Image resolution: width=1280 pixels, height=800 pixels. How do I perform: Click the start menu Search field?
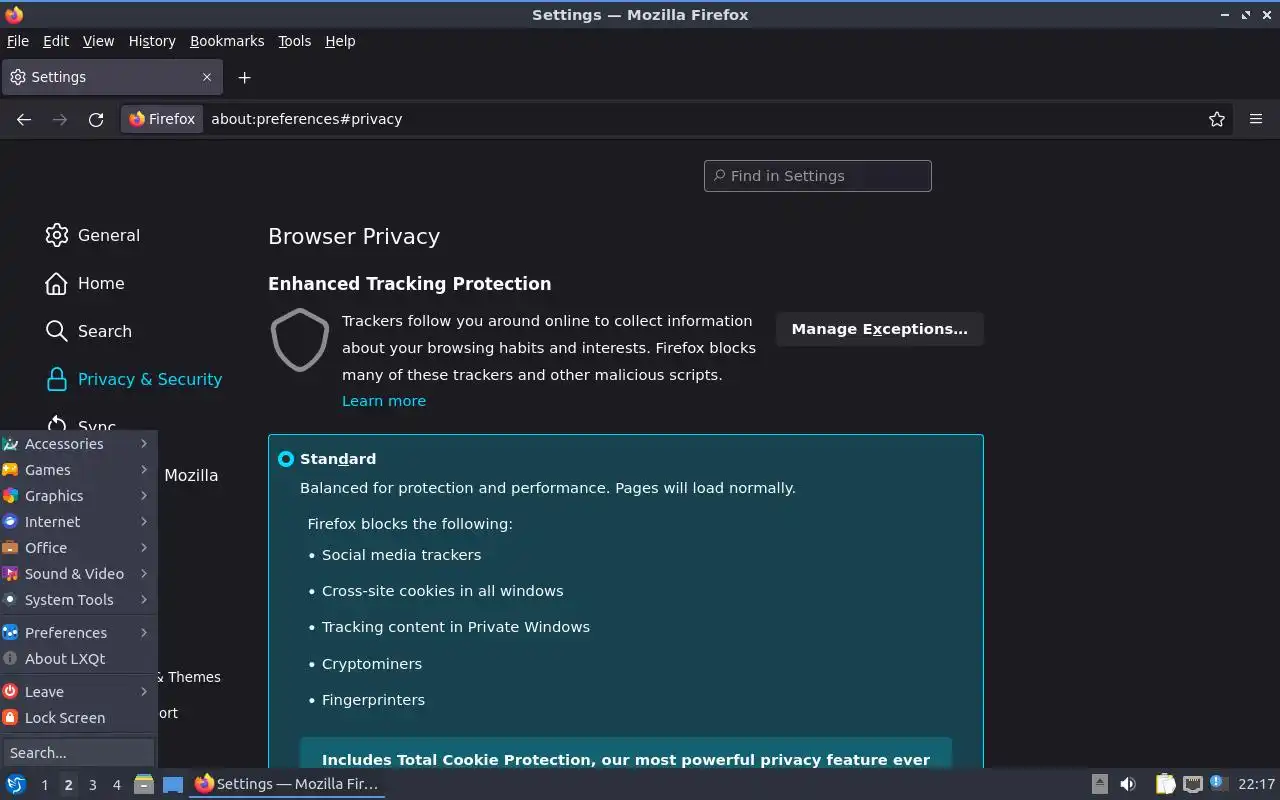(x=78, y=753)
